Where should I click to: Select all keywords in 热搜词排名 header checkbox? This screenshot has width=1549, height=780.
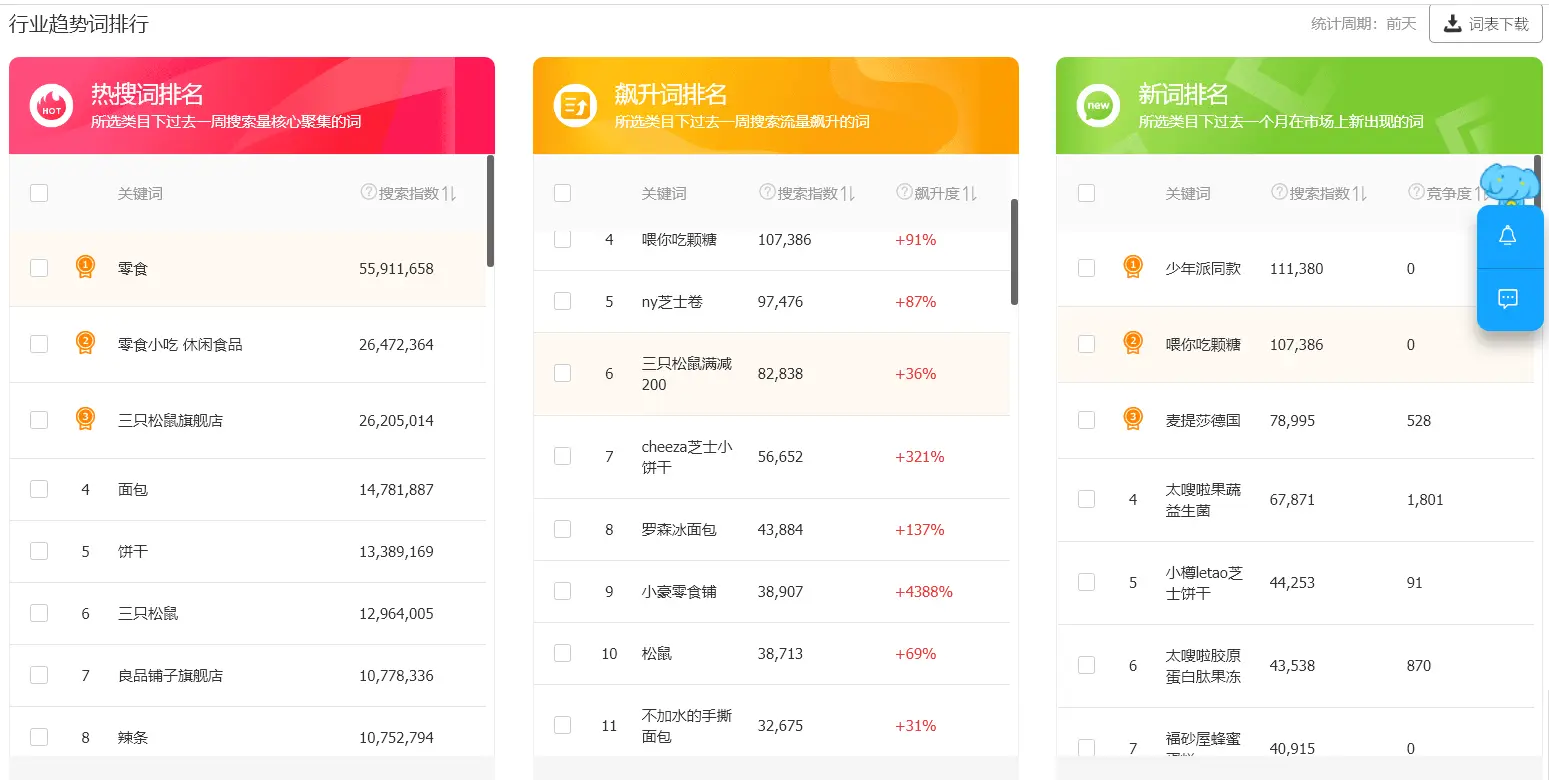39,193
